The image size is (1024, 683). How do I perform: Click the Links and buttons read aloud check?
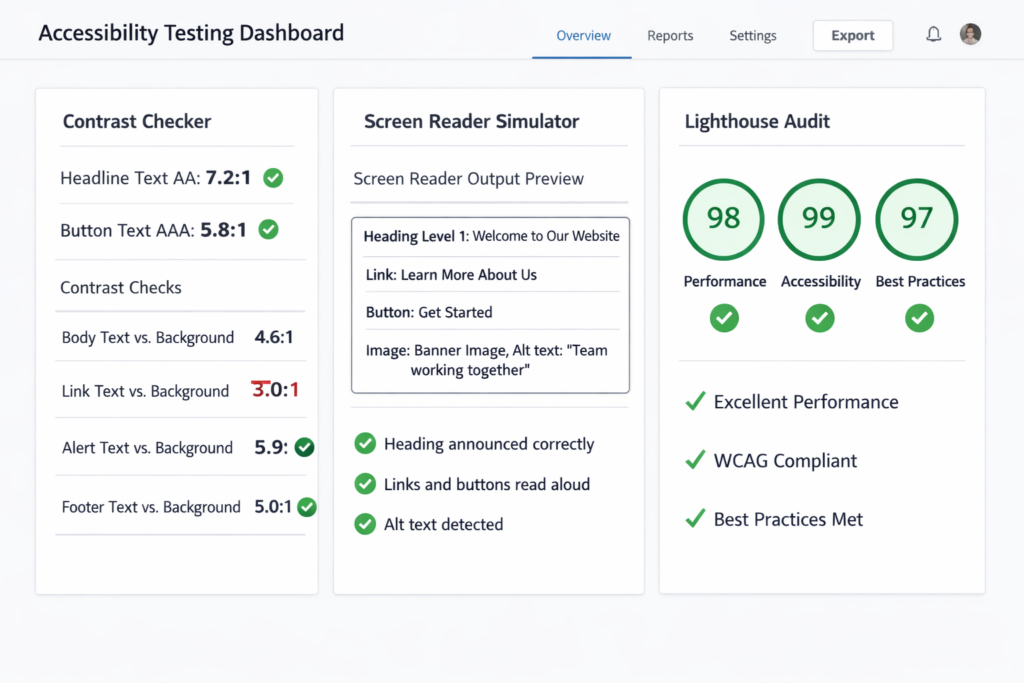click(365, 484)
